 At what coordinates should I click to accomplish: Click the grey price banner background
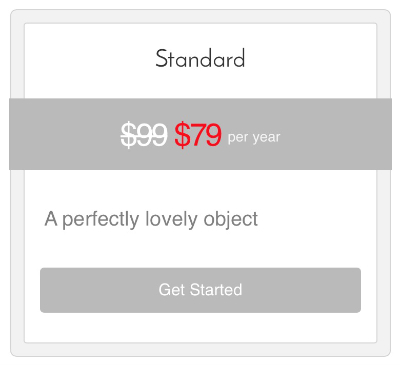pyautogui.click(x=200, y=134)
